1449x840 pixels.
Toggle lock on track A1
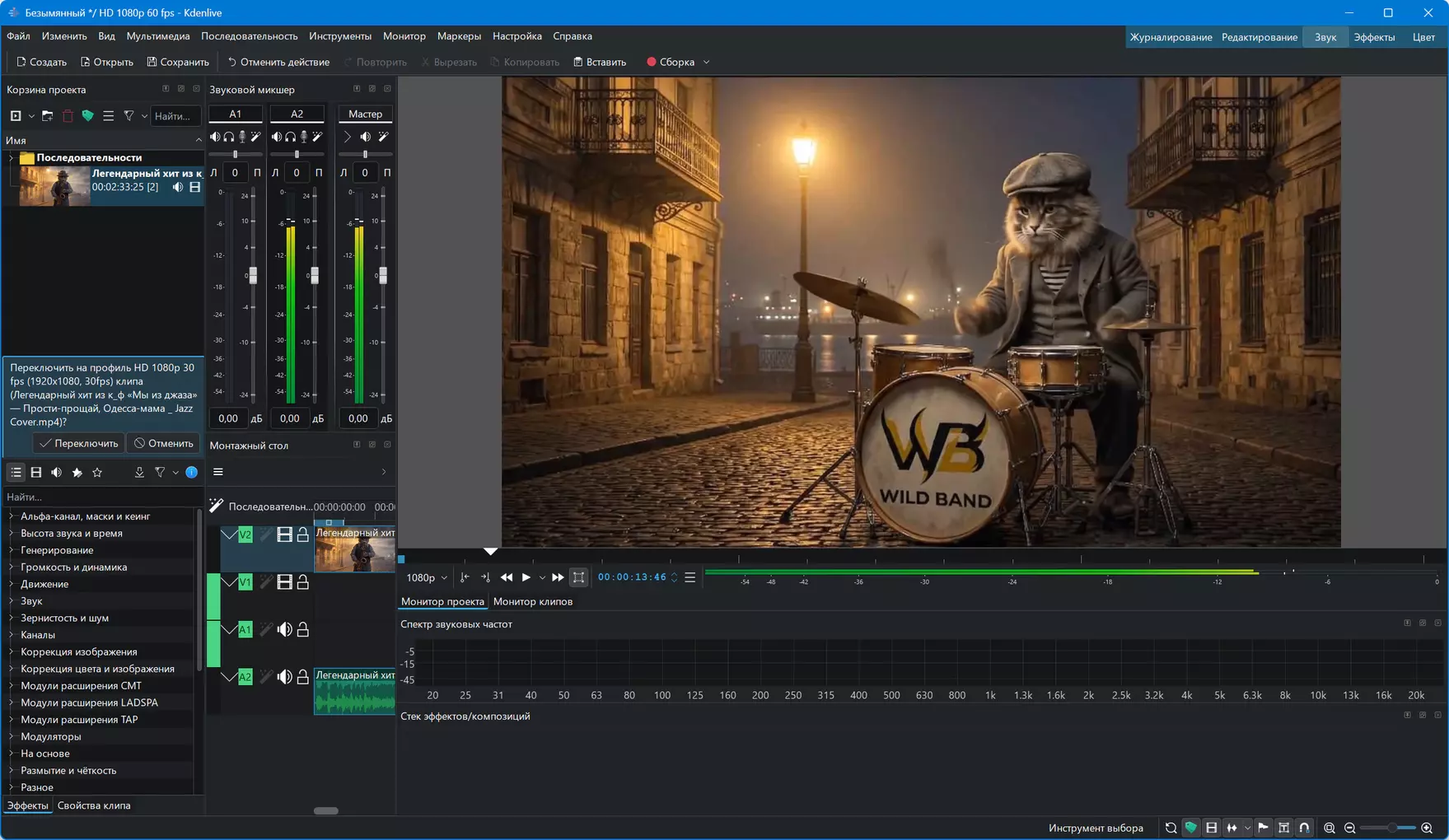pos(303,630)
